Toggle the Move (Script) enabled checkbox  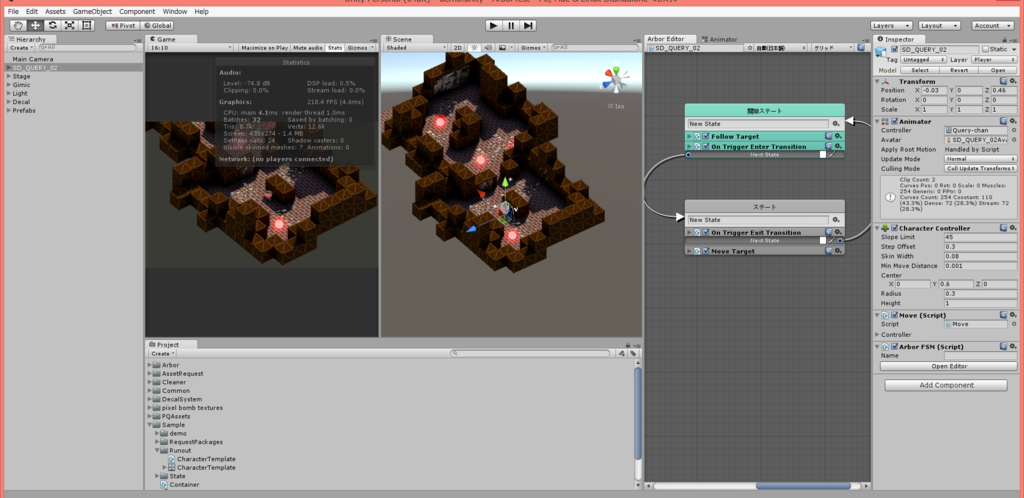coord(895,315)
